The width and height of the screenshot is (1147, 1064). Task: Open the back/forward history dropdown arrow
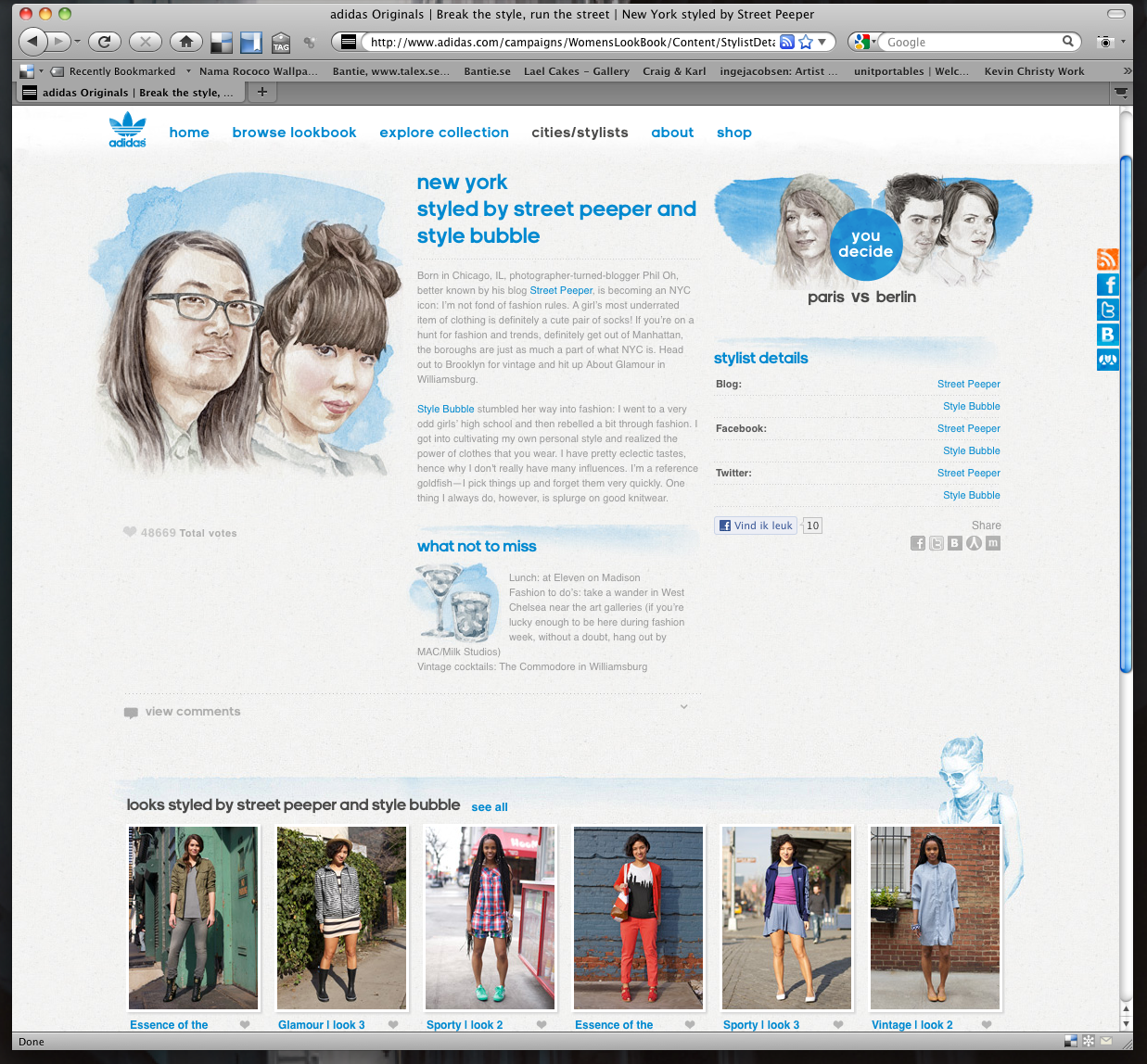pos(77,42)
